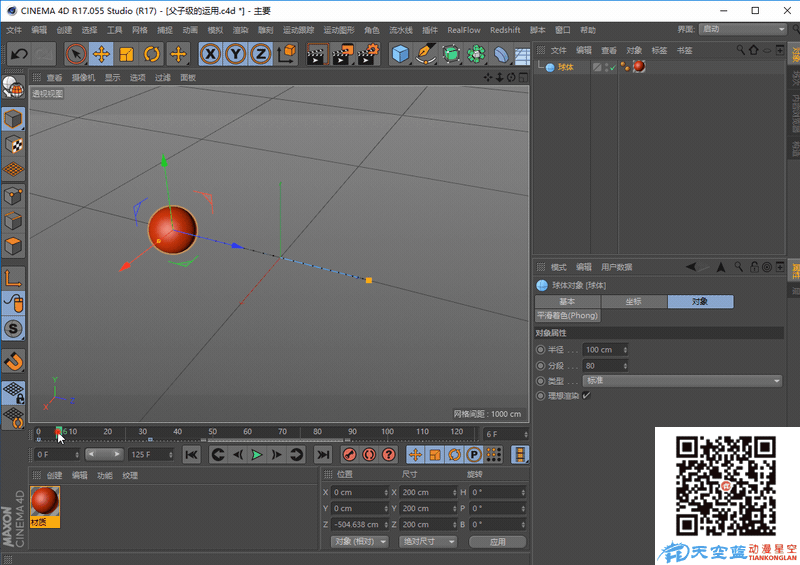
Task: Jump to animation start button
Action: coord(191,454)
